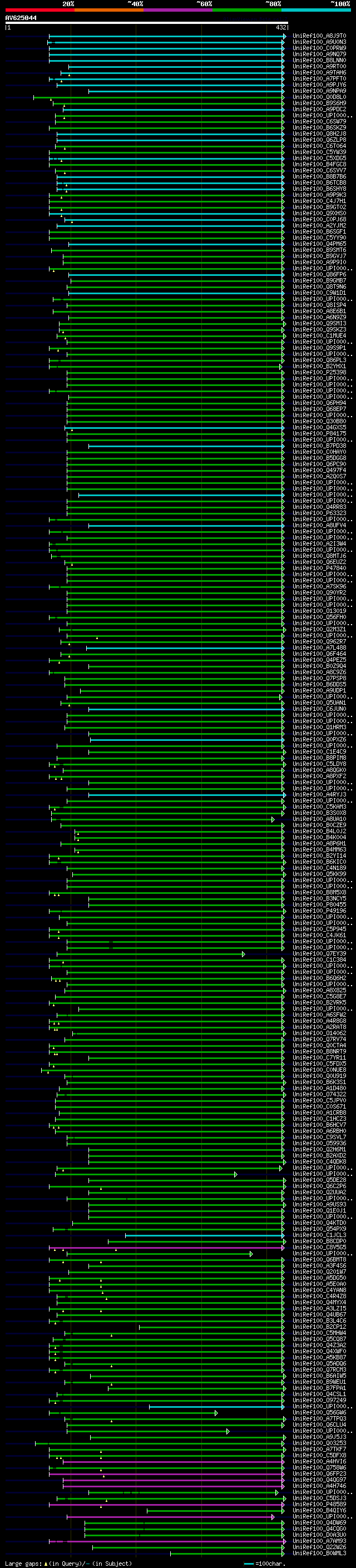Select hit label UniRef100_A4RYJ3

point(319,794)
